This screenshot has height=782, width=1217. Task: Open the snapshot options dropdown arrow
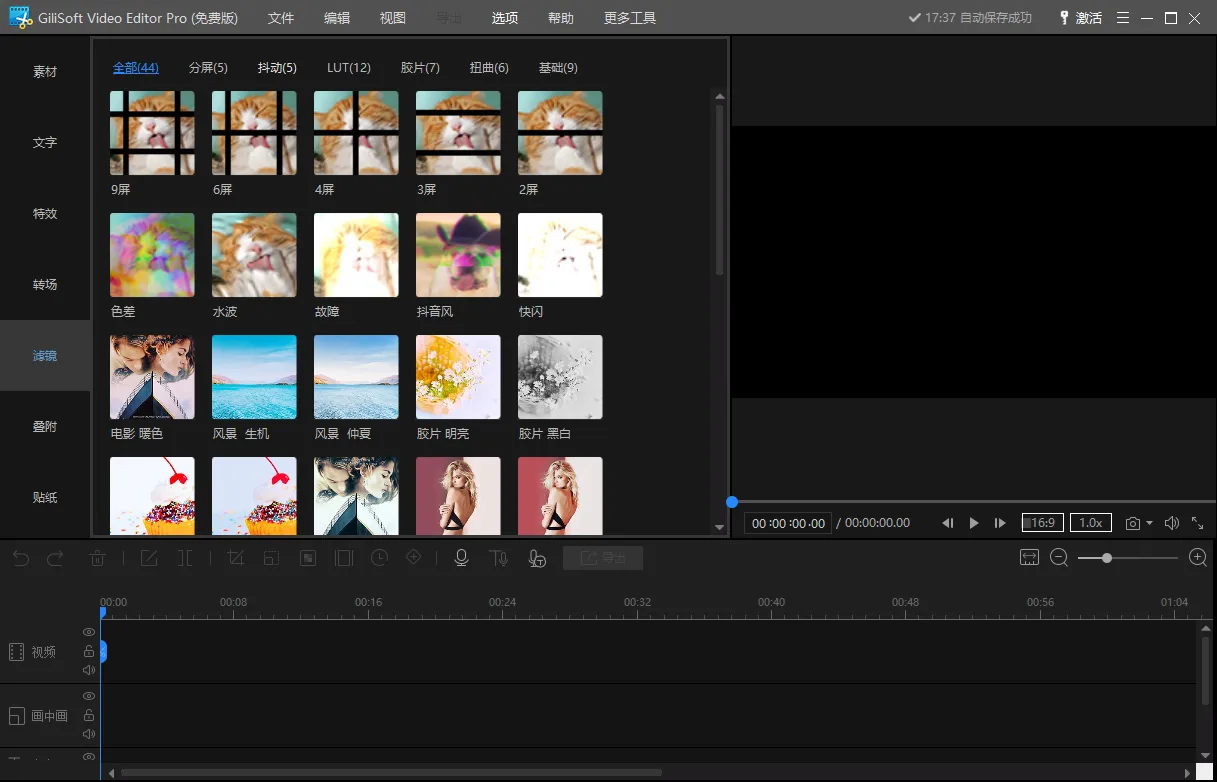pos(1149,523)
